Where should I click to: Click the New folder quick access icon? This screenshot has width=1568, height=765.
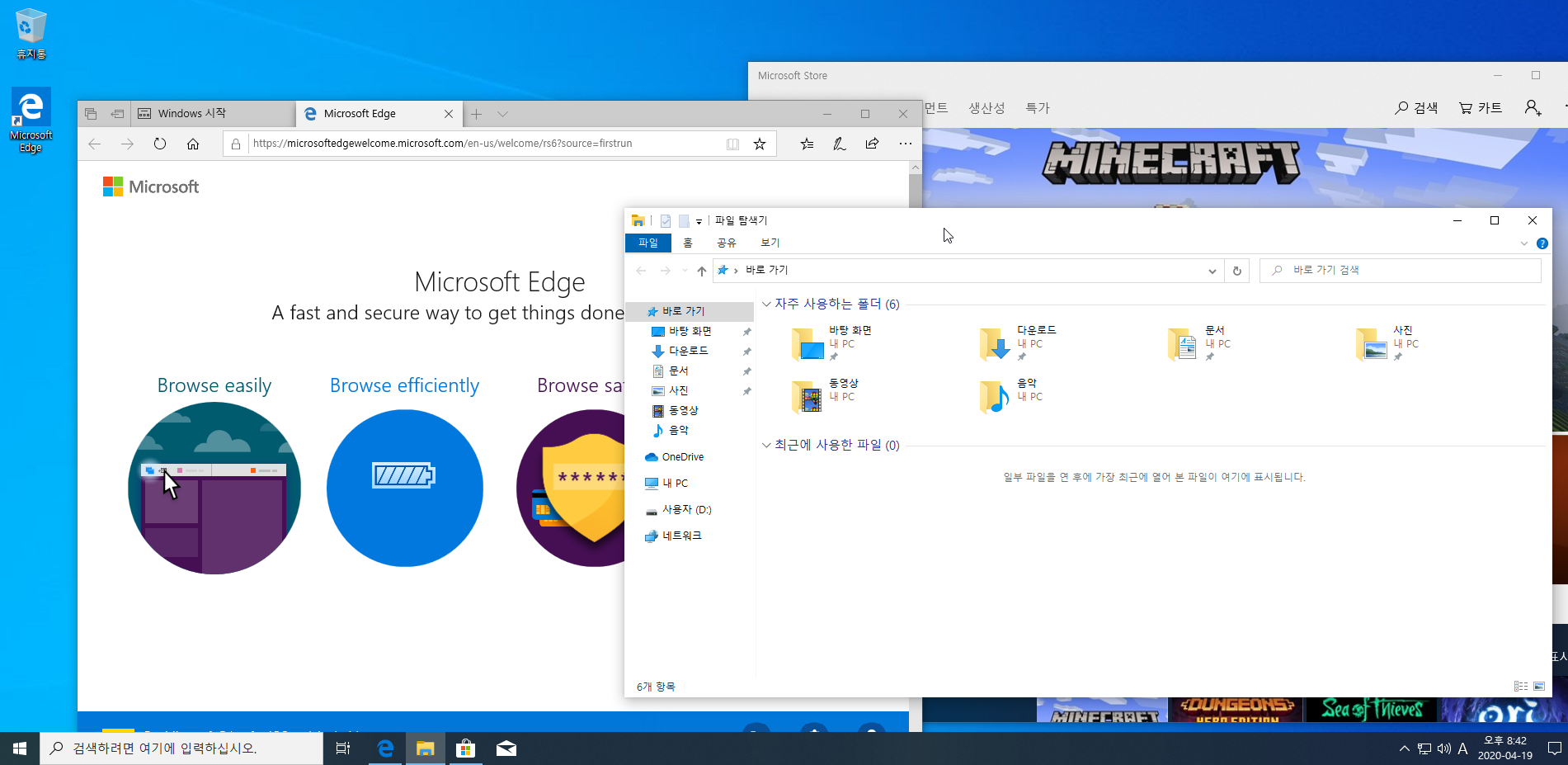click(684, 220)
